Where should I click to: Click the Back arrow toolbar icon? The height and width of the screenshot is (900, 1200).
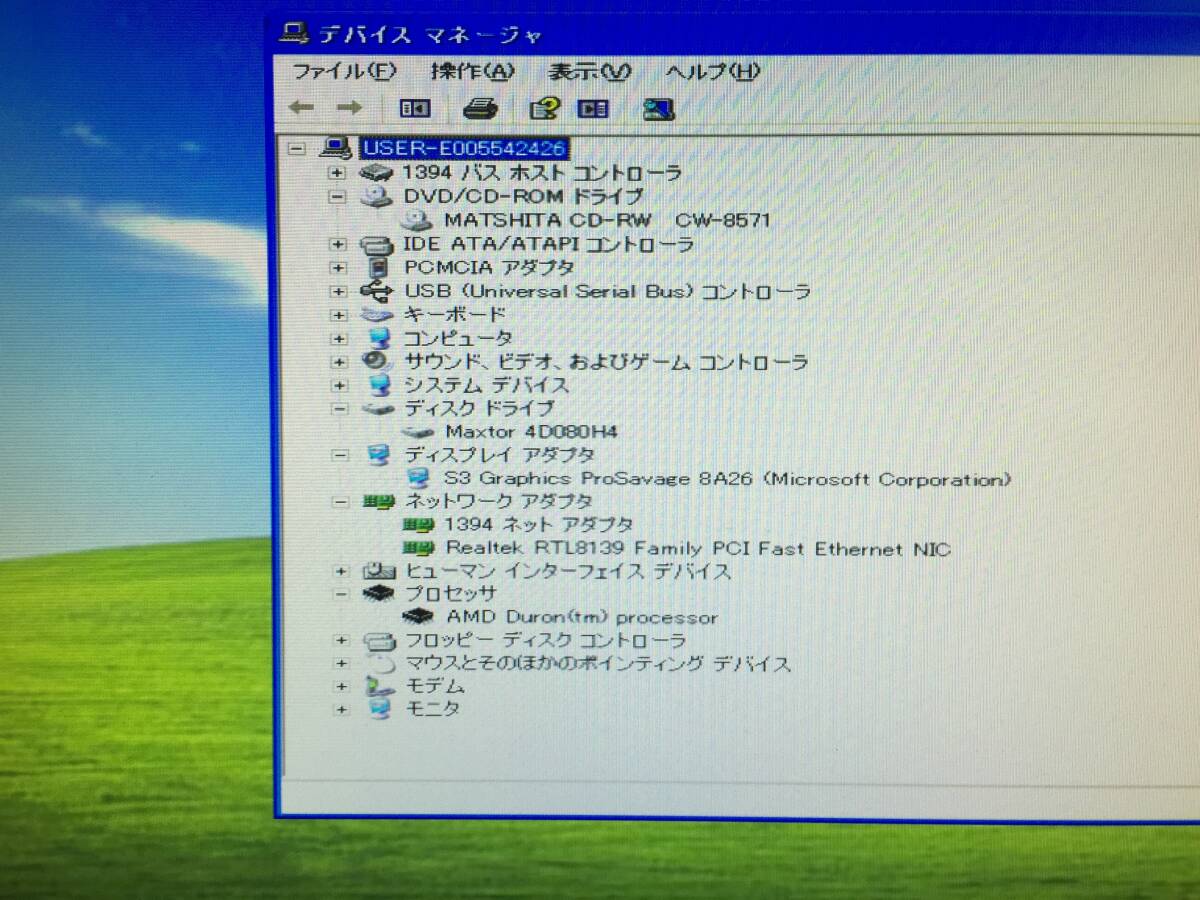301,108
